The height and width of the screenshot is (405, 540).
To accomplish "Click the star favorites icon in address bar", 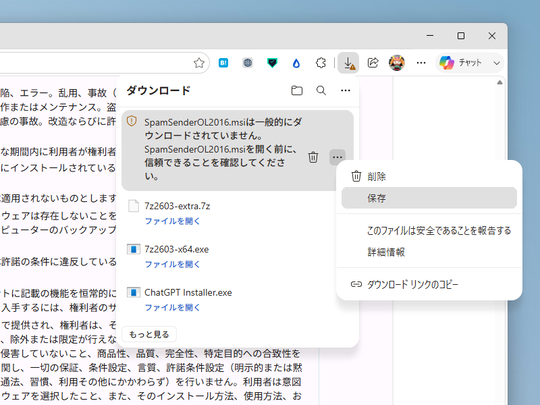I will (x=199, y=63).
